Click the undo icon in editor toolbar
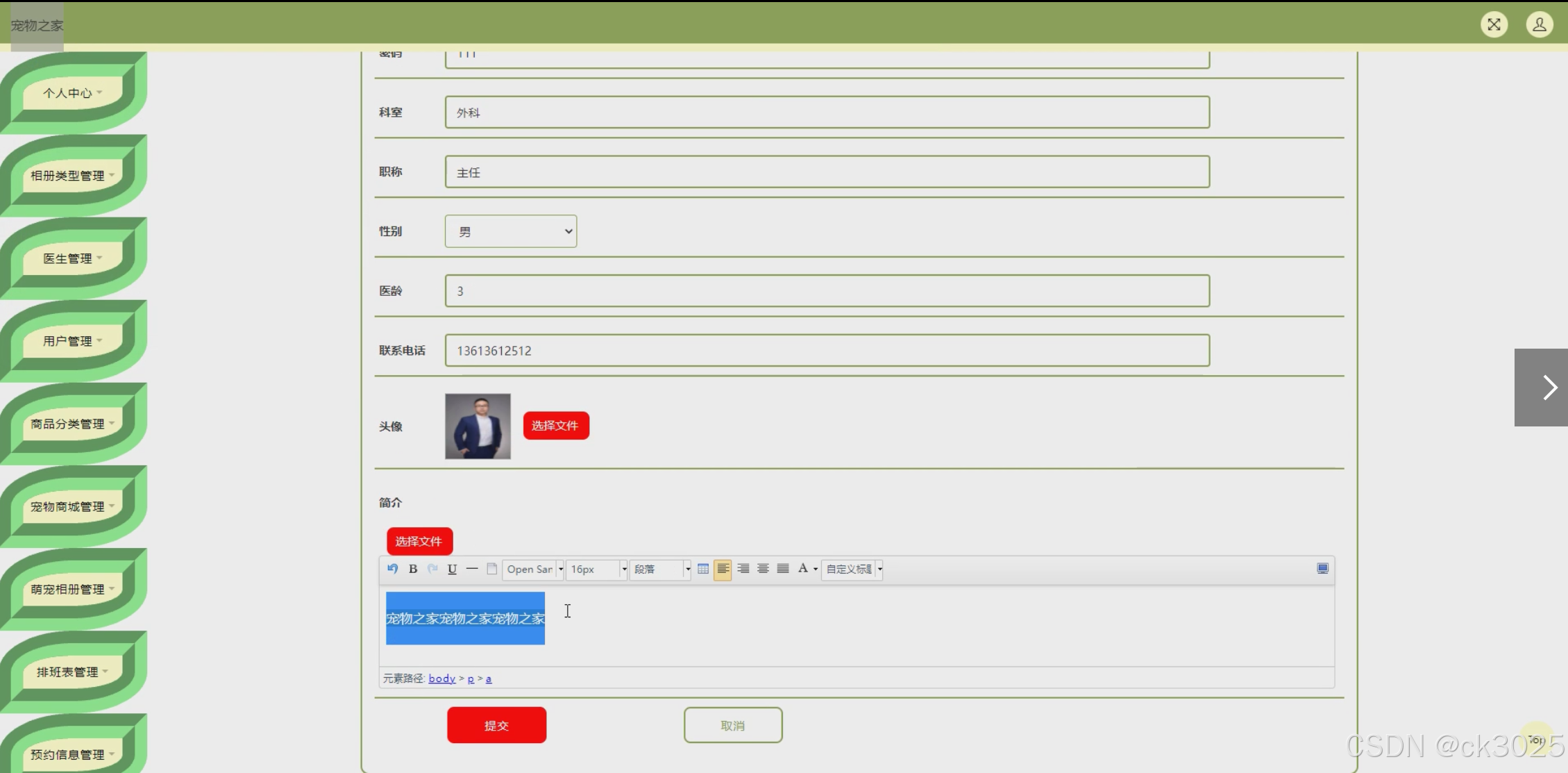The image size is (1568, 773). coord(393,569)
